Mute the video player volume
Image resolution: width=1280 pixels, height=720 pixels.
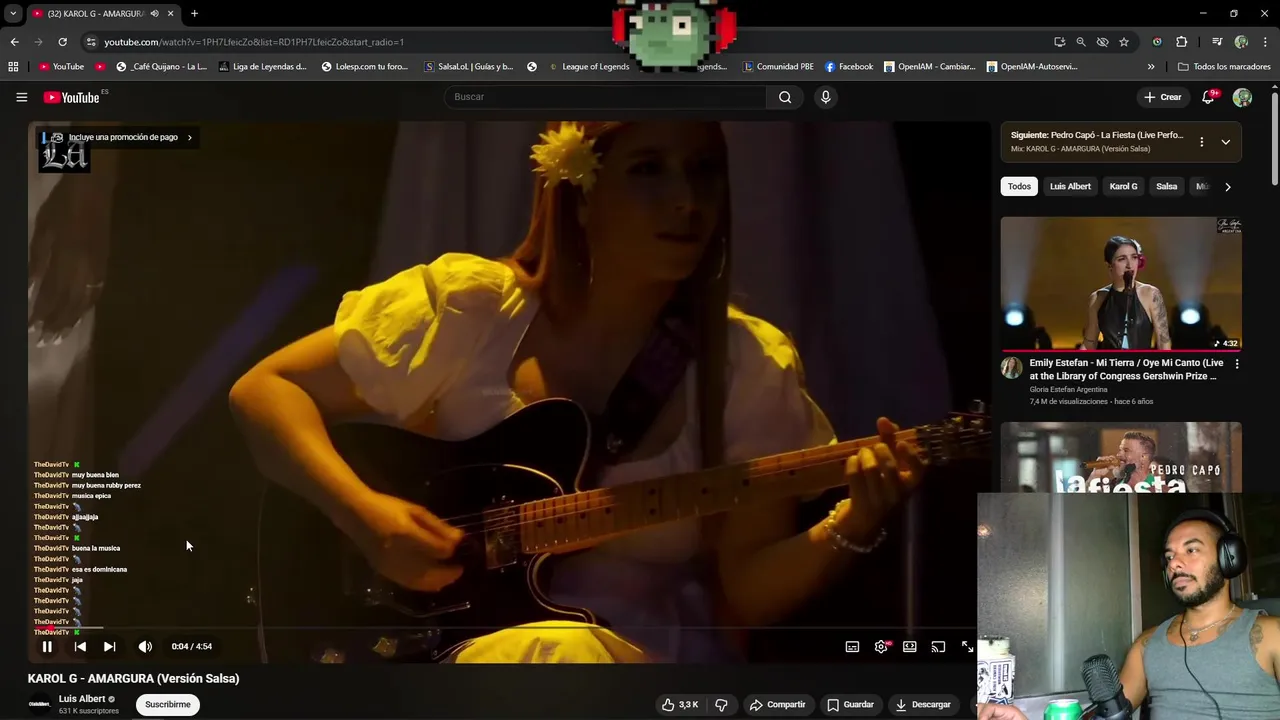click(x=145, y=646)
